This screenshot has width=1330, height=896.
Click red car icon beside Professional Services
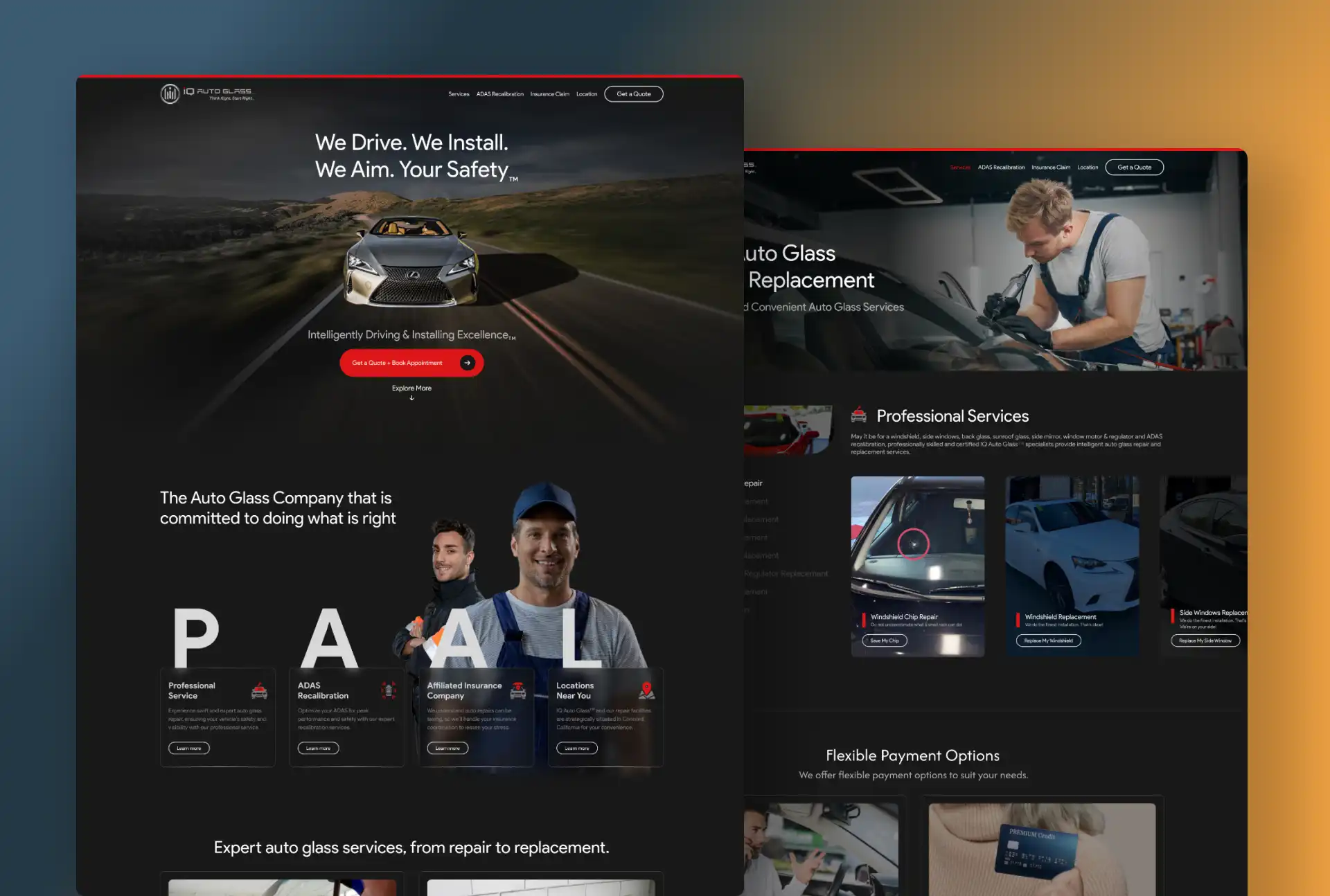point(859,415)
